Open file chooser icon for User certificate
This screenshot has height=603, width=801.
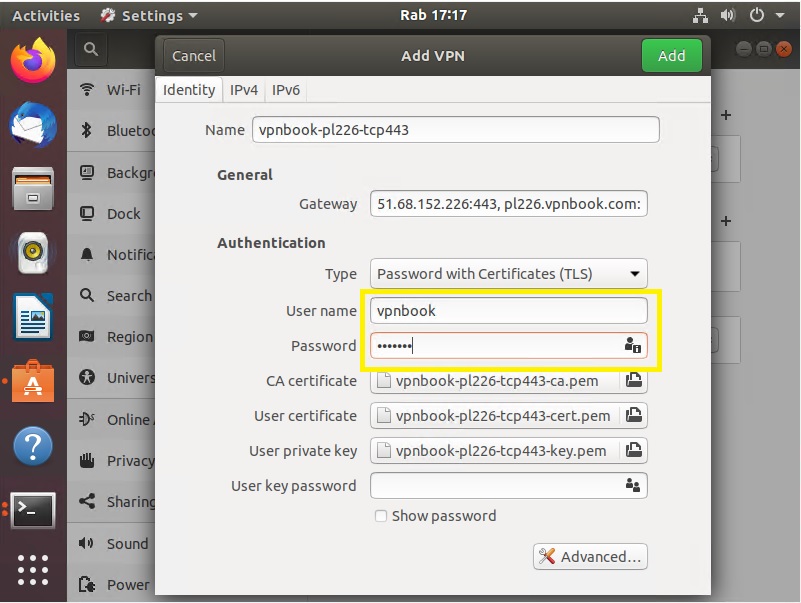click(633, 416)
